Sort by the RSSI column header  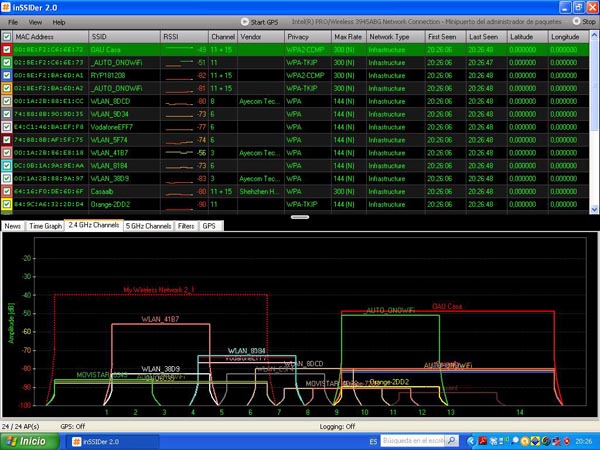pos(184,37)
